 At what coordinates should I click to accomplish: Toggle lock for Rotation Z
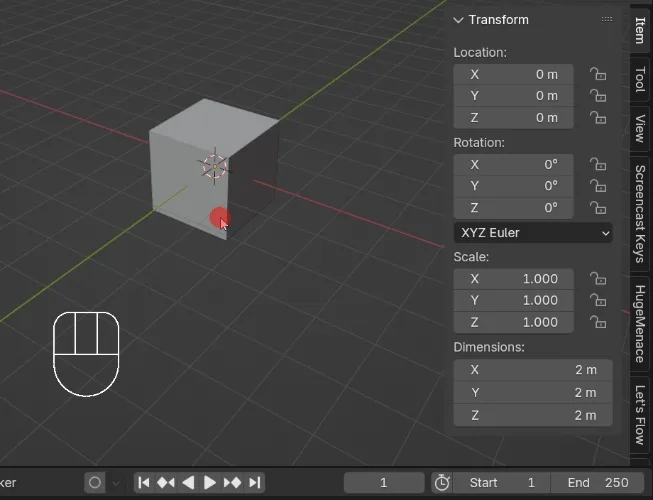pyautogui.click(x=598, y=207)
